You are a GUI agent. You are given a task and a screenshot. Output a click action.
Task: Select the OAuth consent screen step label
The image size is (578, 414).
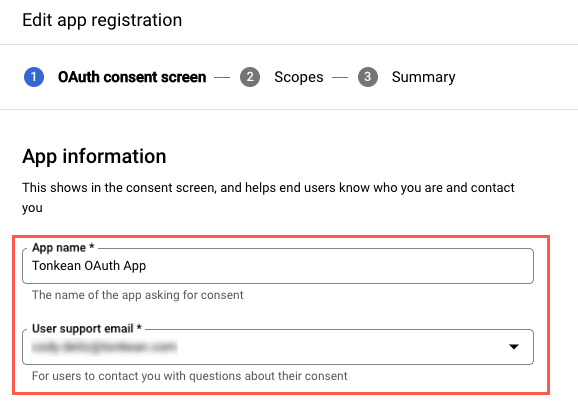pyautogui.click(x=132, y=77)
